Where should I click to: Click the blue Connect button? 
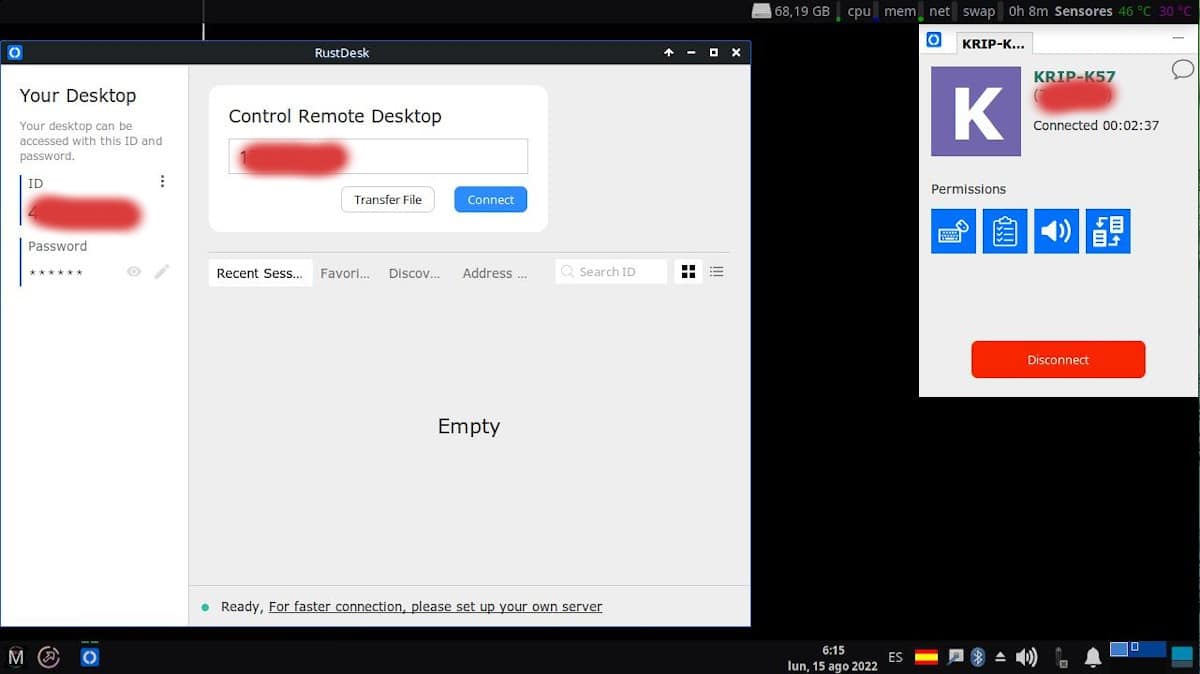pyautogui.click(x=491, y=200)
